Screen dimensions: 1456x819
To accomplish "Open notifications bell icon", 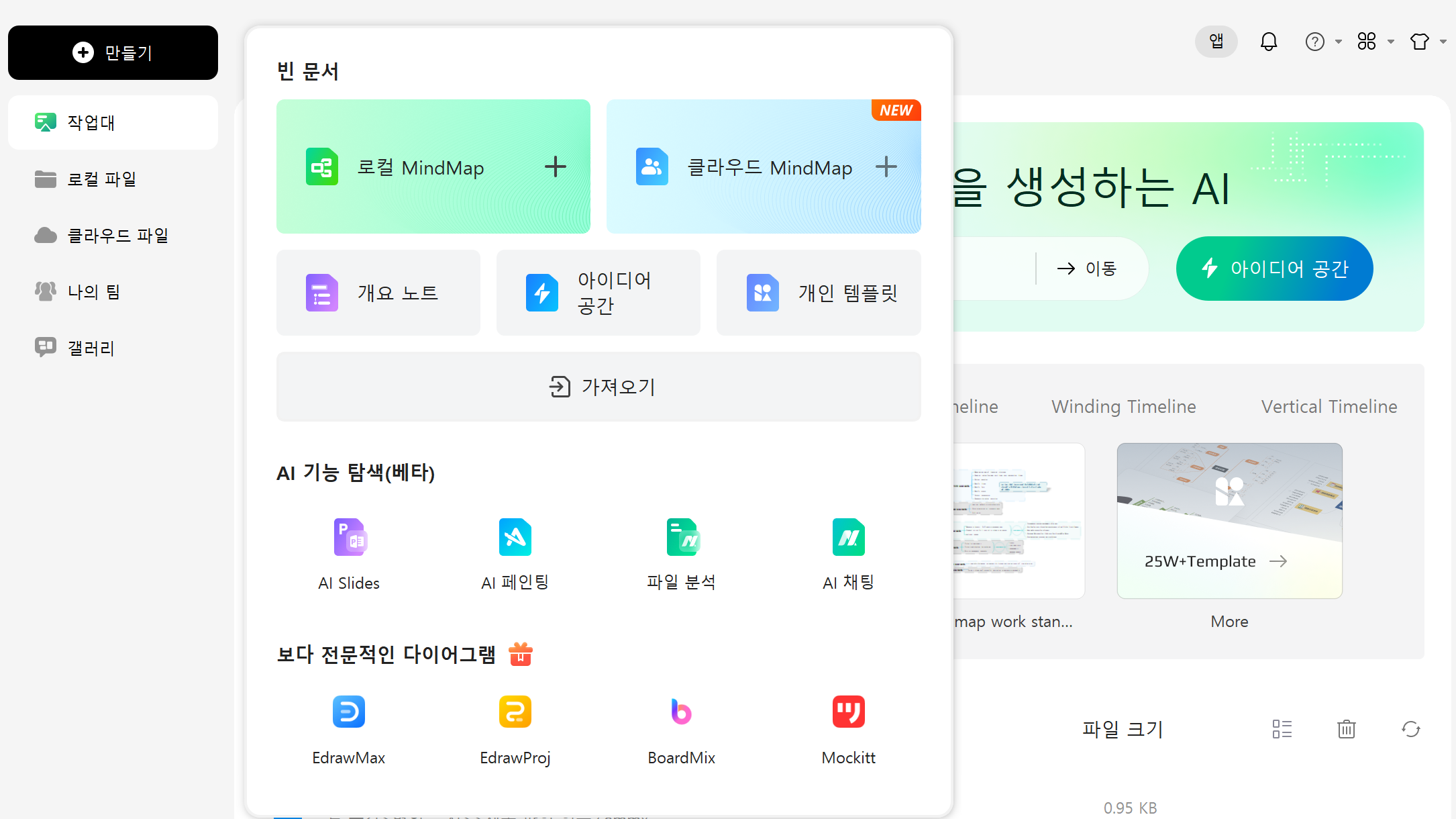I will (x=1269, y=42).
